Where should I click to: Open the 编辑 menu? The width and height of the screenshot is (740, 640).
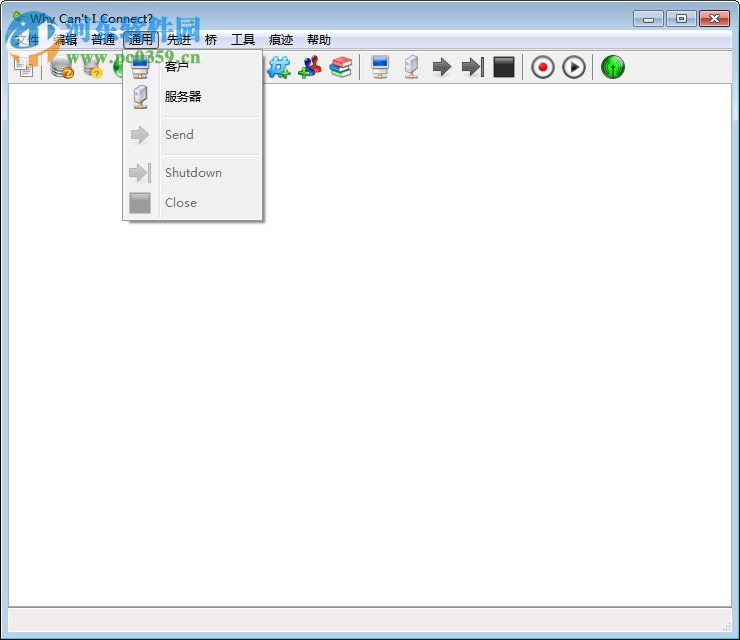tap(65, 40)
